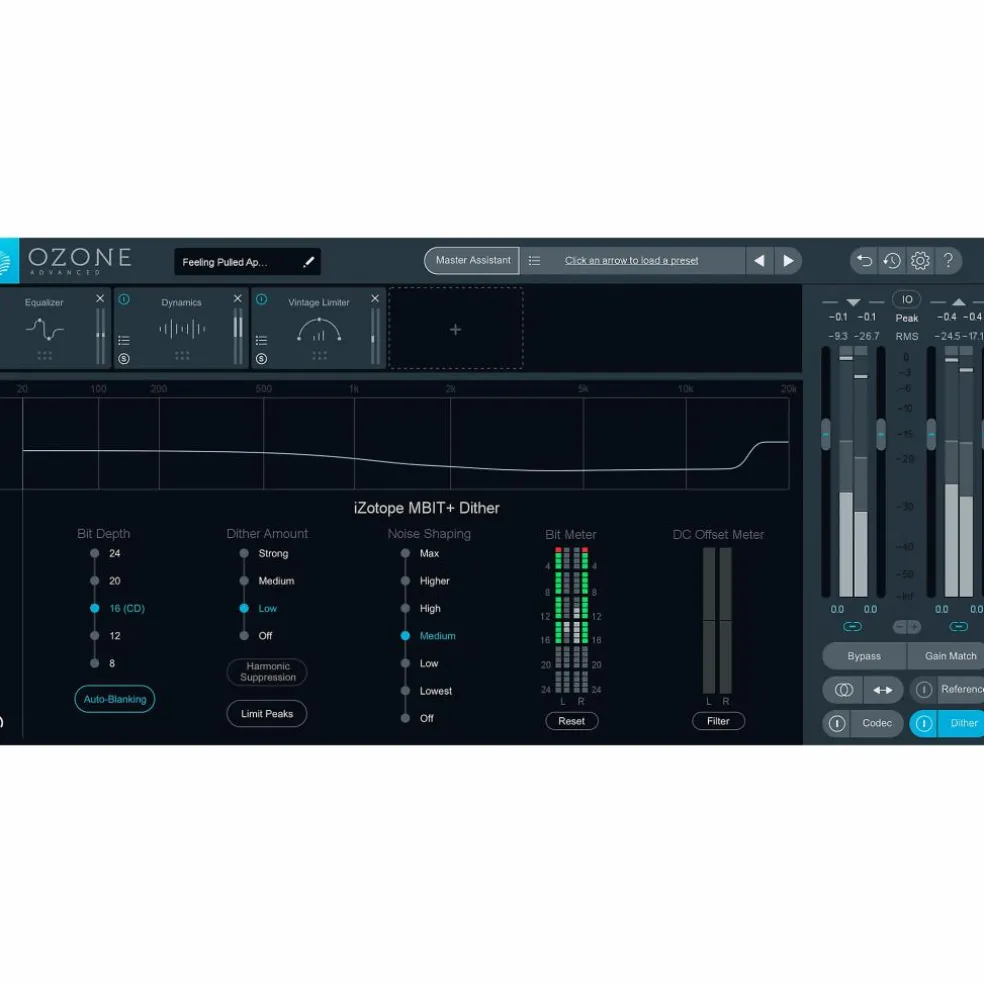Select the Vintage Limiter module icon
This screenshot has height=984, width=984.
pyautogui.click(x=319, y=329)
